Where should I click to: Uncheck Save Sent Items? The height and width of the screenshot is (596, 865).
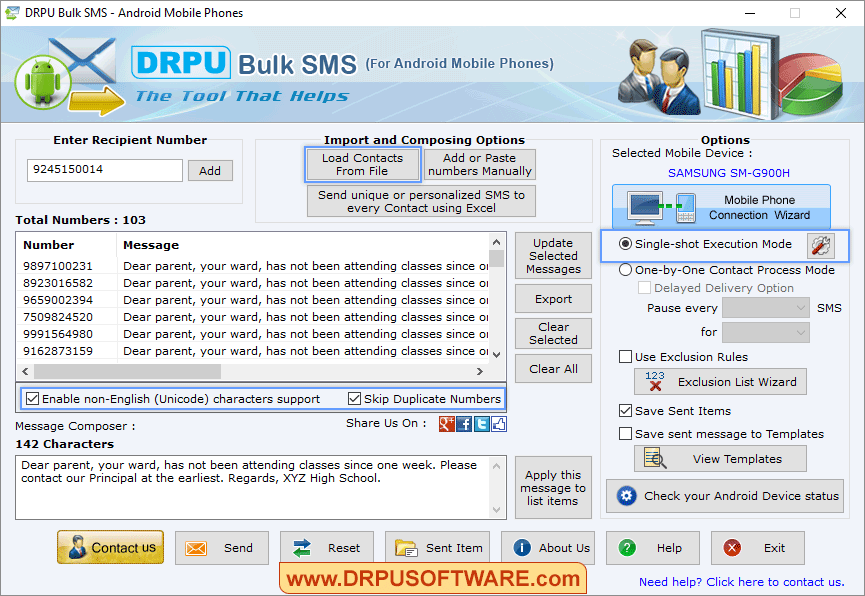625,411
